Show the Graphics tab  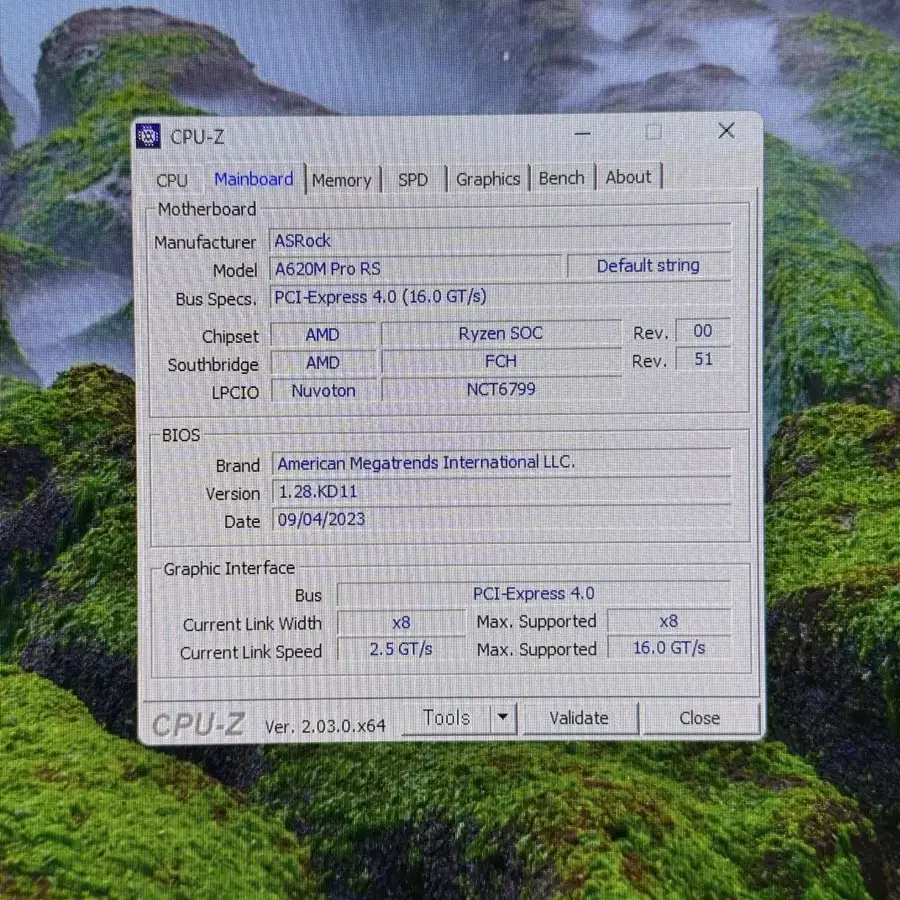coord(488,179)
